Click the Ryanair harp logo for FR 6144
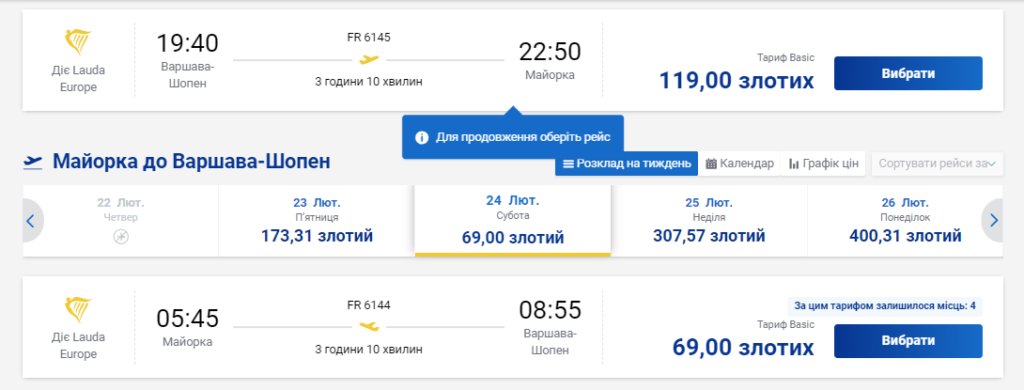This screenshot has height=390, width=1024. point(78,310)
